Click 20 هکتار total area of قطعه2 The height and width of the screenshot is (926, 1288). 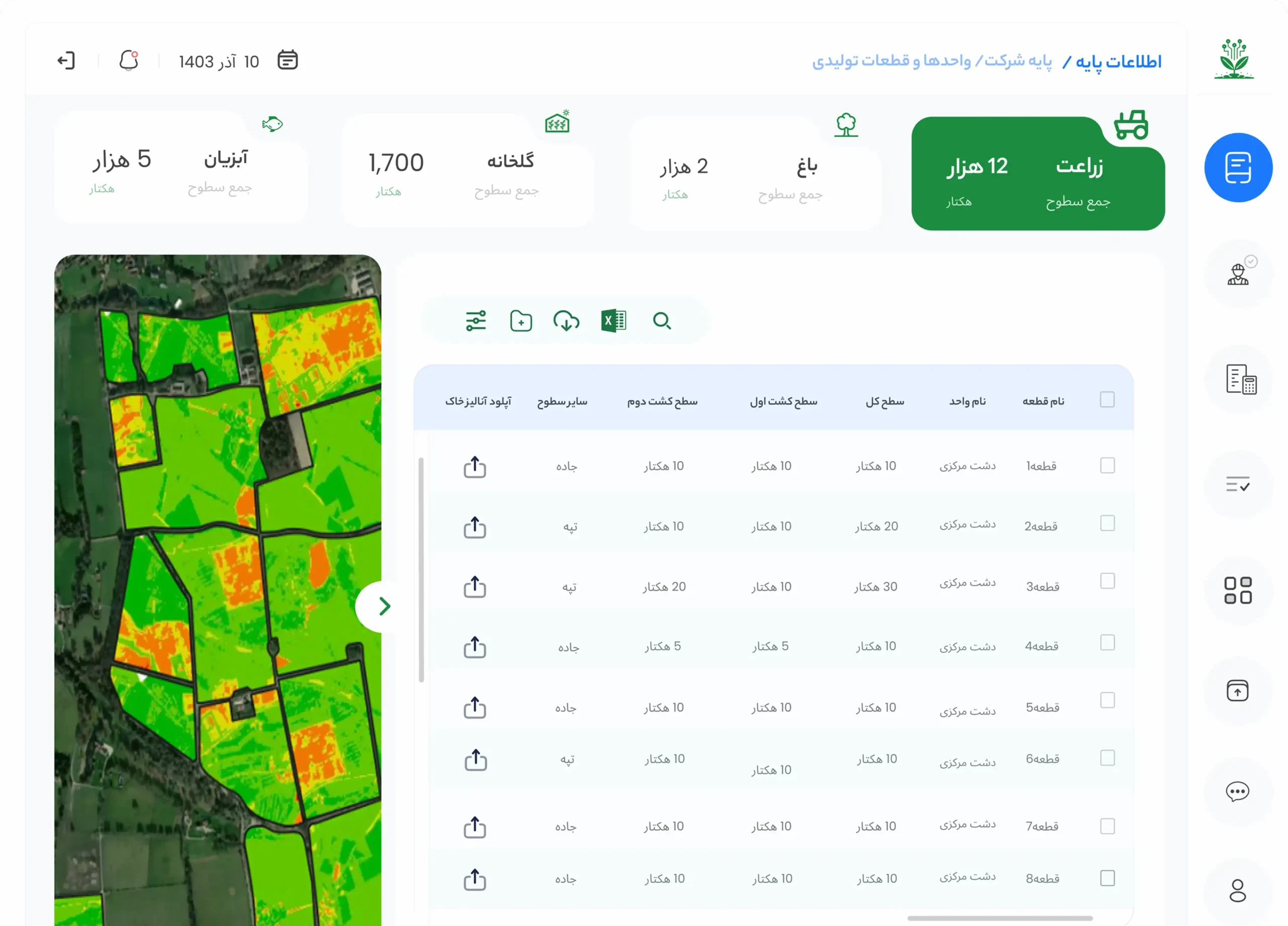pyautogui.click(x=876, y=526)
